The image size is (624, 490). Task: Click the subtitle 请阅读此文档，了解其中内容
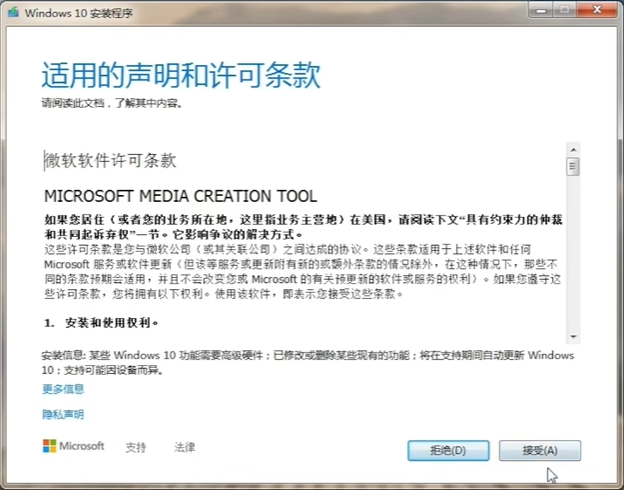coord(112,103)
